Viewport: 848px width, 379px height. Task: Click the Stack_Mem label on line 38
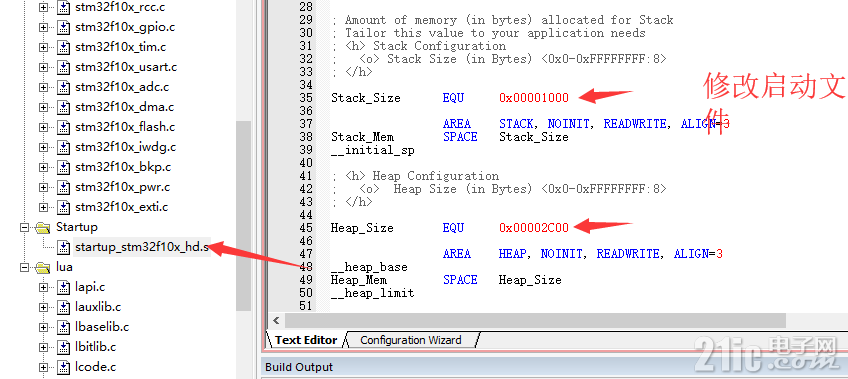click(362, 137)
